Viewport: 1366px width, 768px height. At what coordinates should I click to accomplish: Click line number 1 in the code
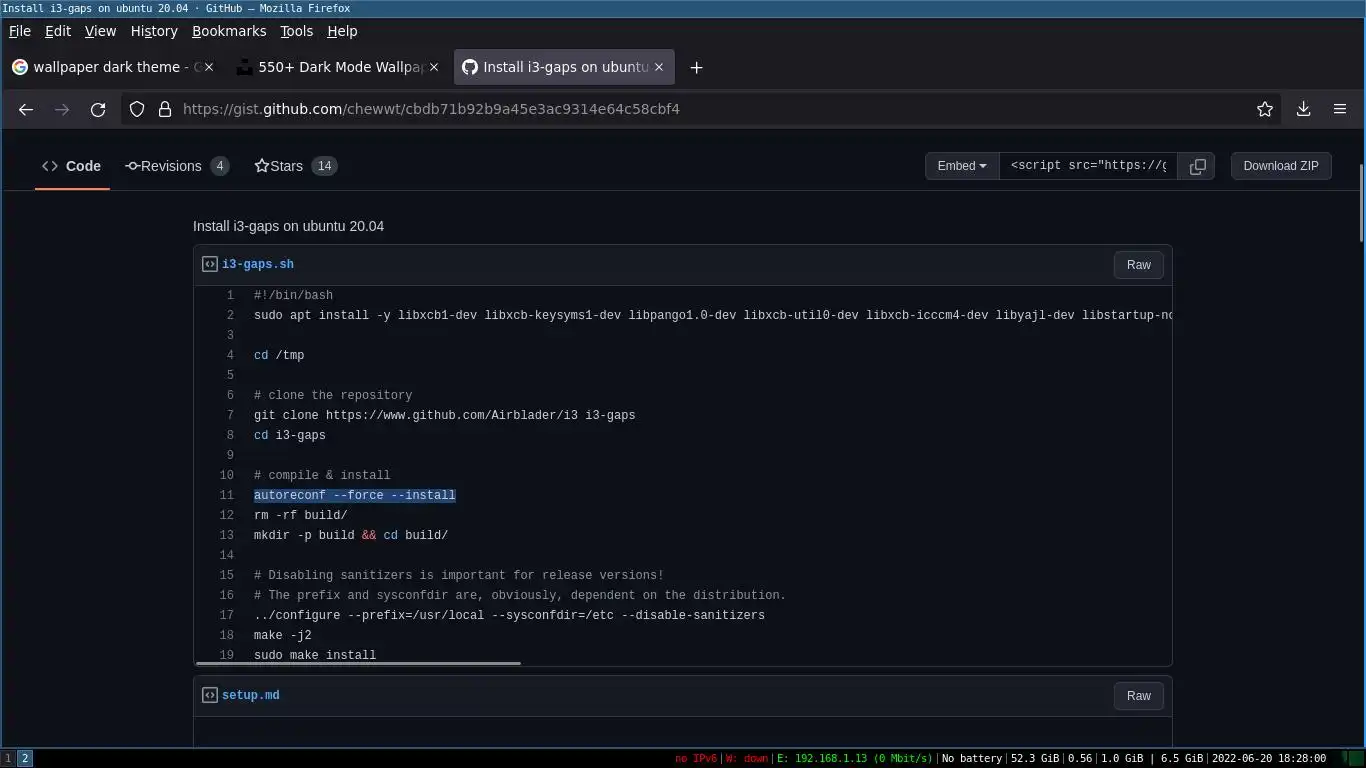tap(230, 295)
